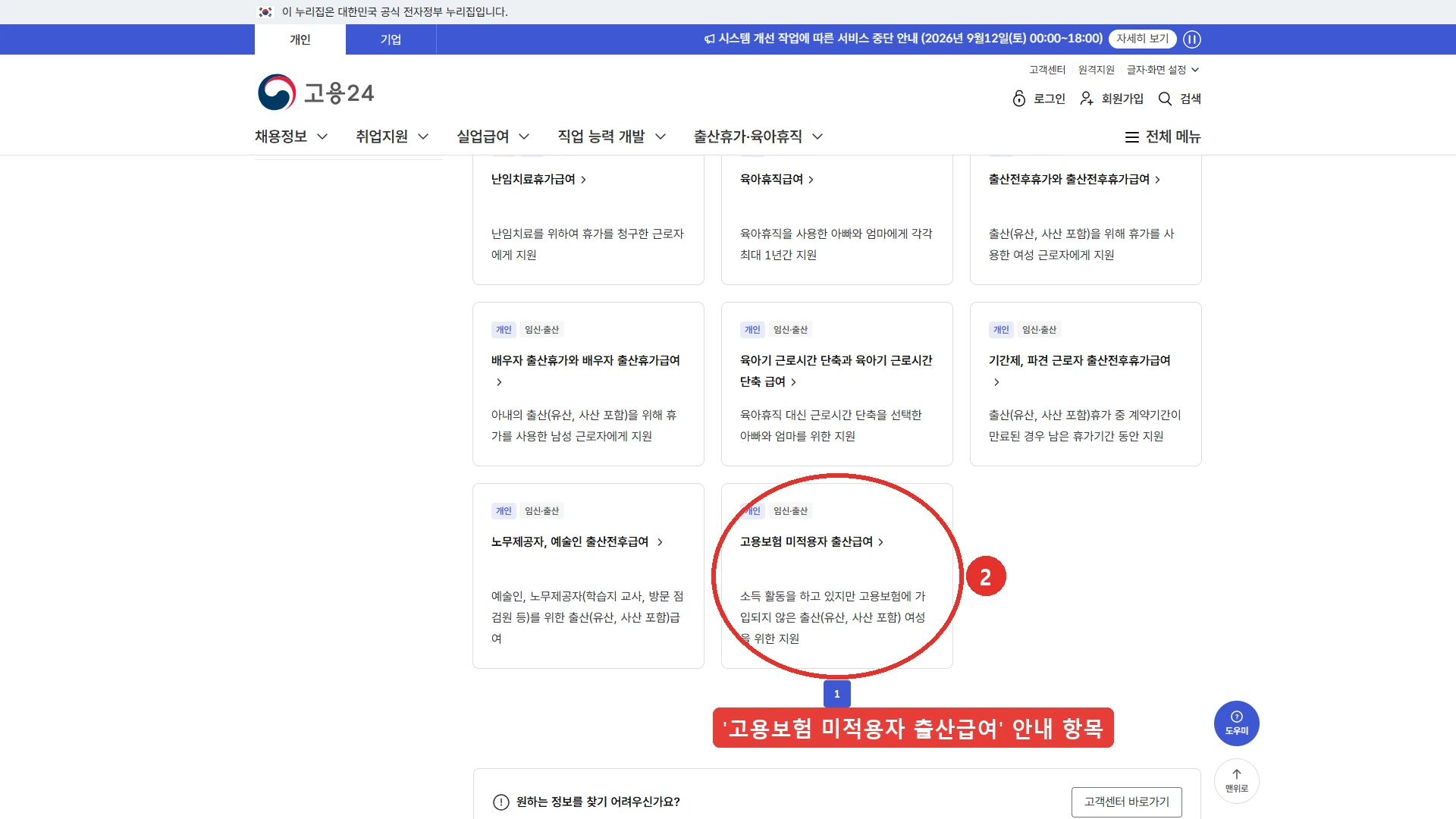The image size is (1456, 819).
Task: Switch to the 기업 tab
Action: 391,39
